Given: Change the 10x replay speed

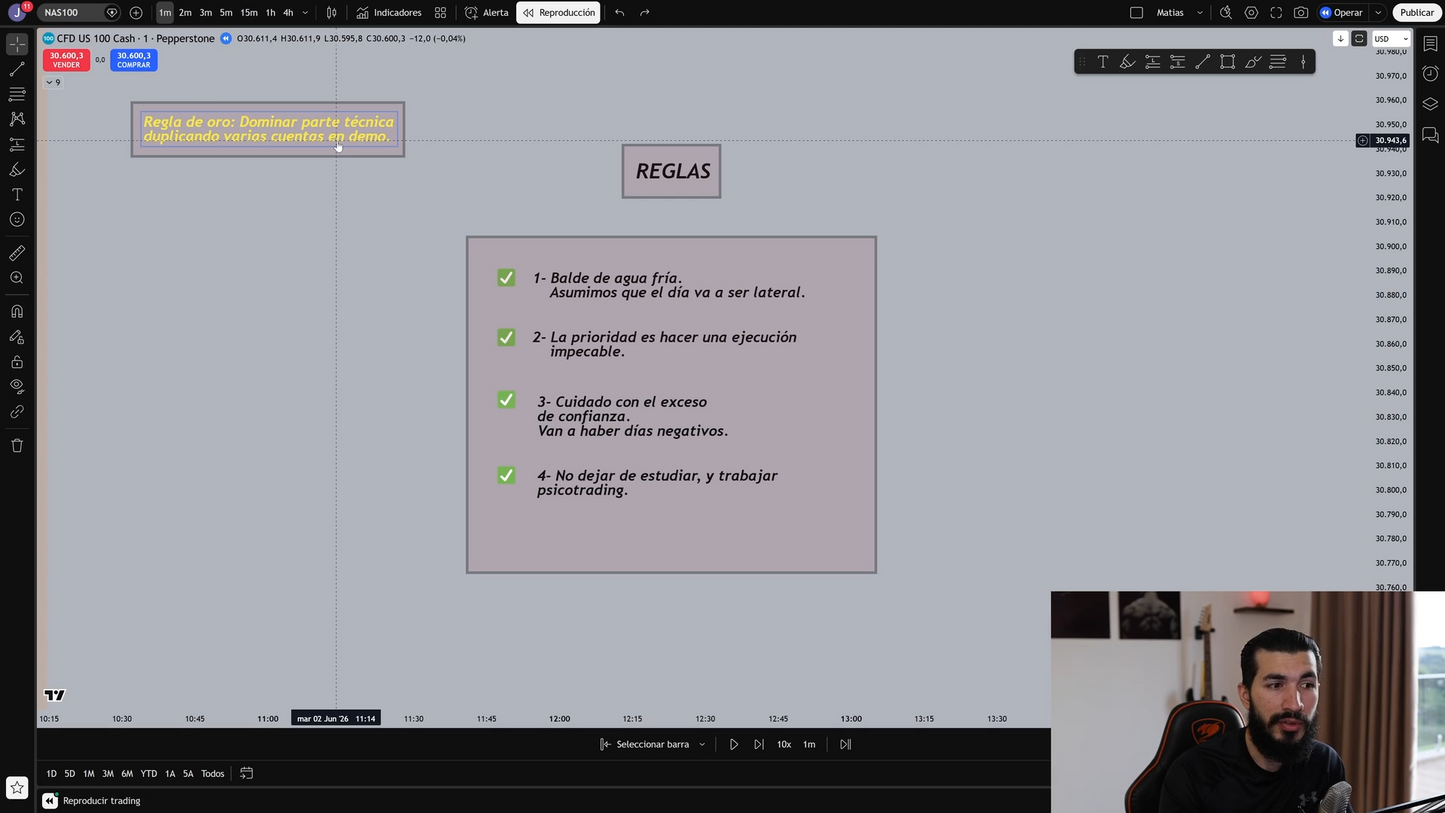Looking at the screenshot, I should click(x=784, y=744).
